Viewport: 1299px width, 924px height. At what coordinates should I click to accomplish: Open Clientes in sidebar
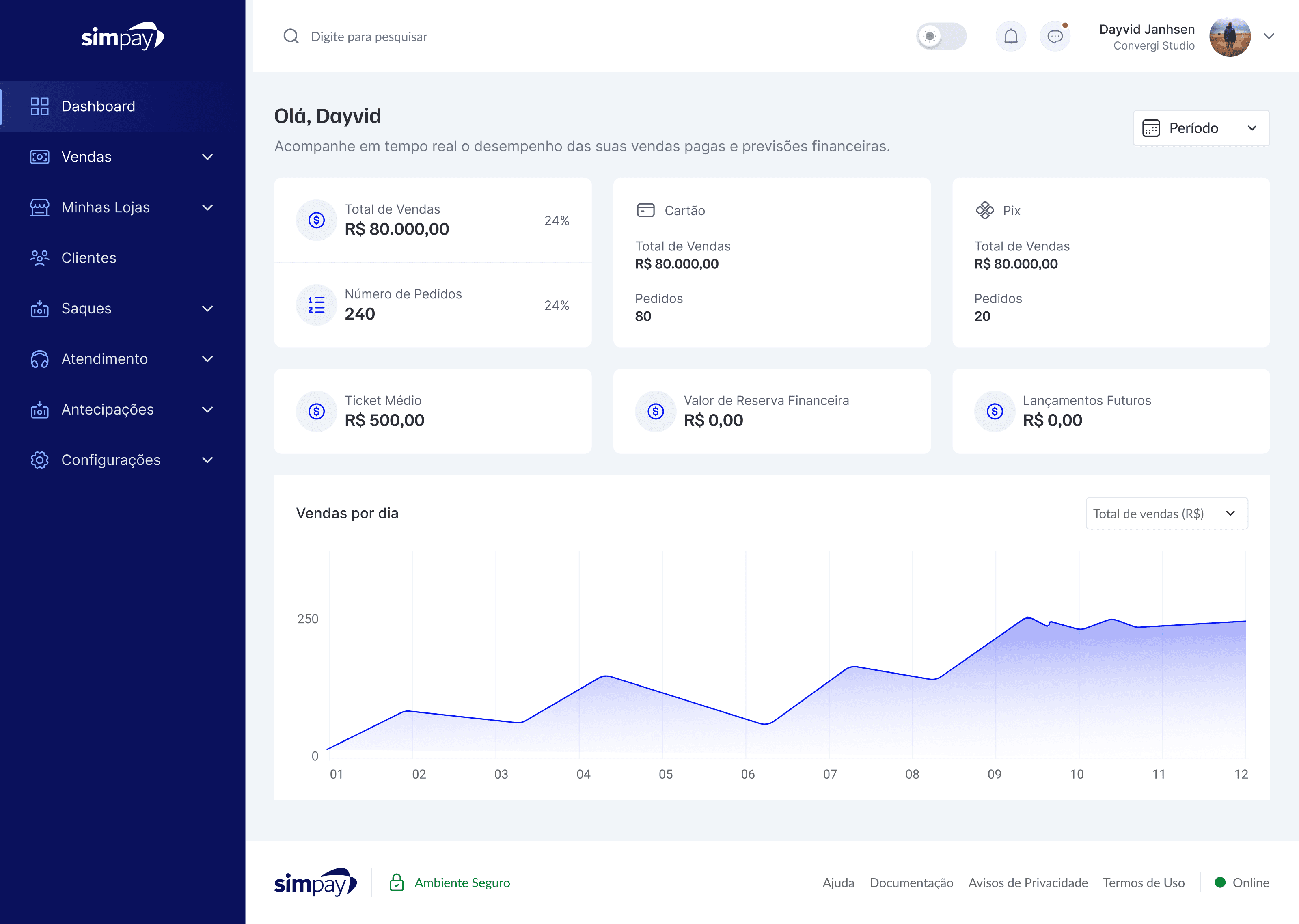pyautogui.click(x=122, y=258)
